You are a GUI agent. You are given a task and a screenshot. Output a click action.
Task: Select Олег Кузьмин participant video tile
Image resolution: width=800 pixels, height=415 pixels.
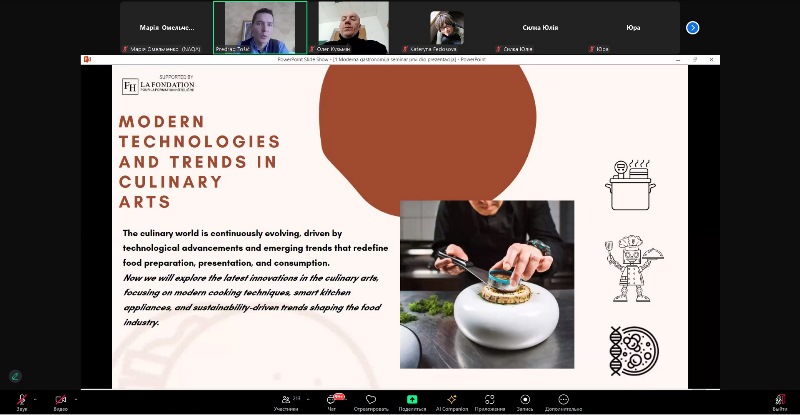[354, 28]
